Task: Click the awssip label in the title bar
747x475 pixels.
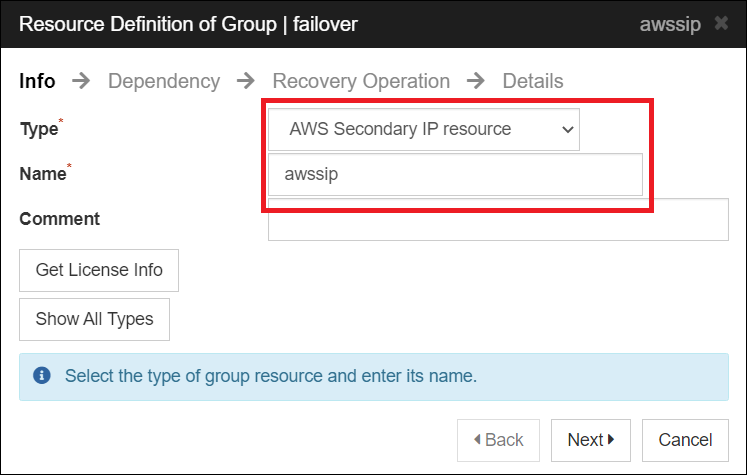Action: coord(670,24)
